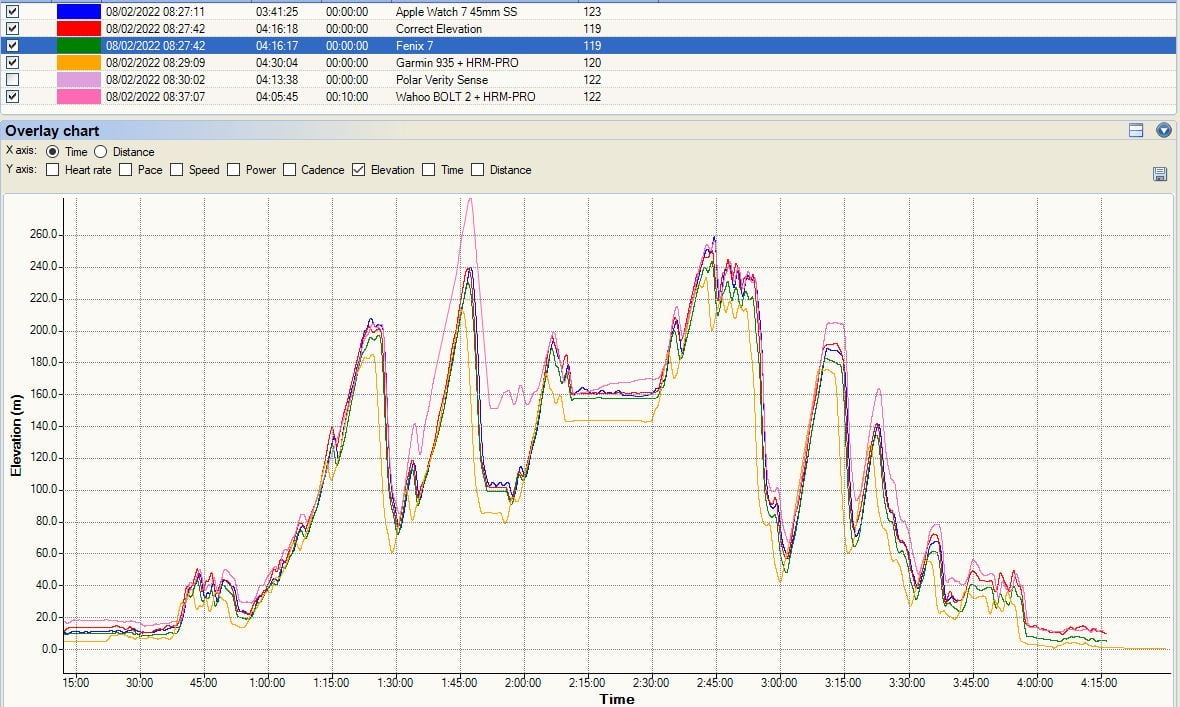Enable the Distance Y axis checkbox
Viewport: 1180px width, 707px height.
477,170
